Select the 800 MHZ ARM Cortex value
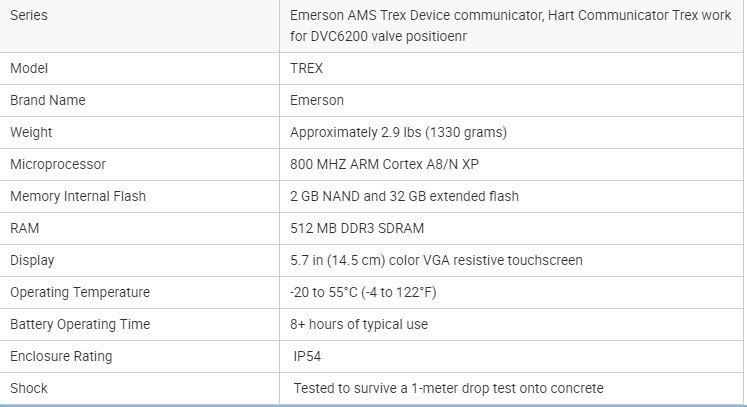 click(384, 164)
